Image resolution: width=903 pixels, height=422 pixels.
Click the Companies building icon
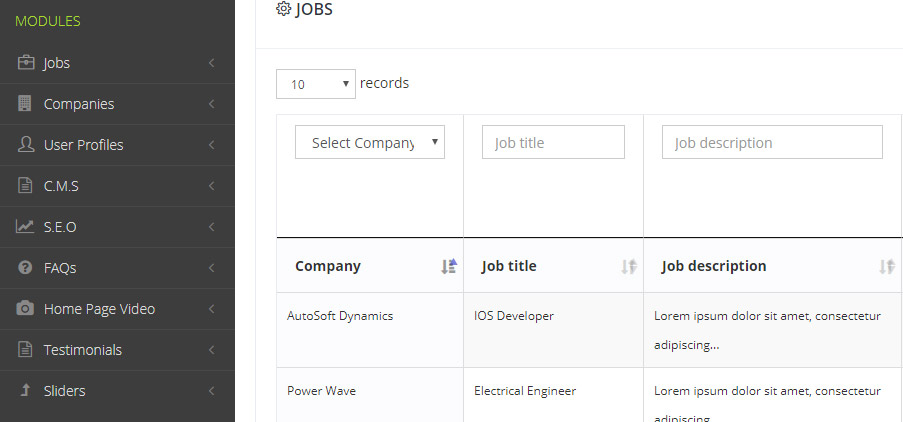click(26, 104)
